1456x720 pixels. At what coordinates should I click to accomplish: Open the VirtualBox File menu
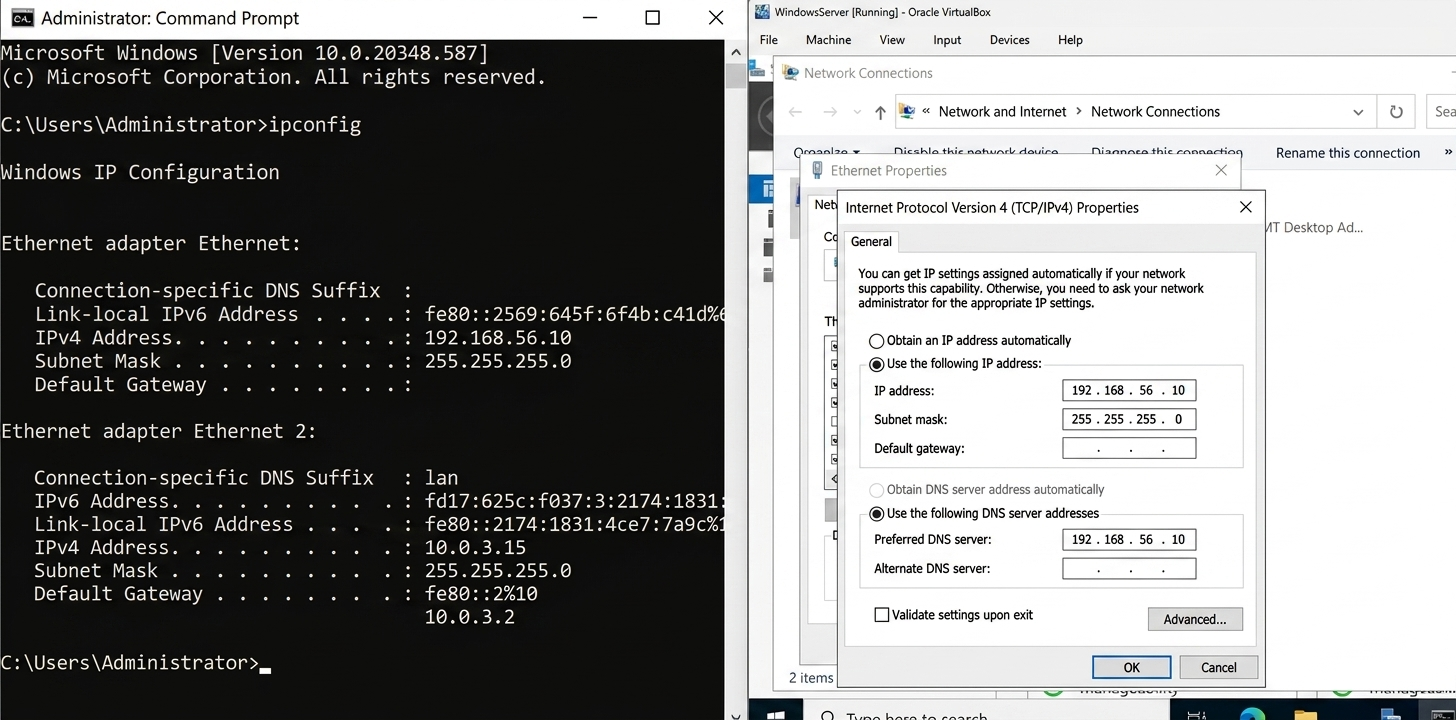click(768, 40)
